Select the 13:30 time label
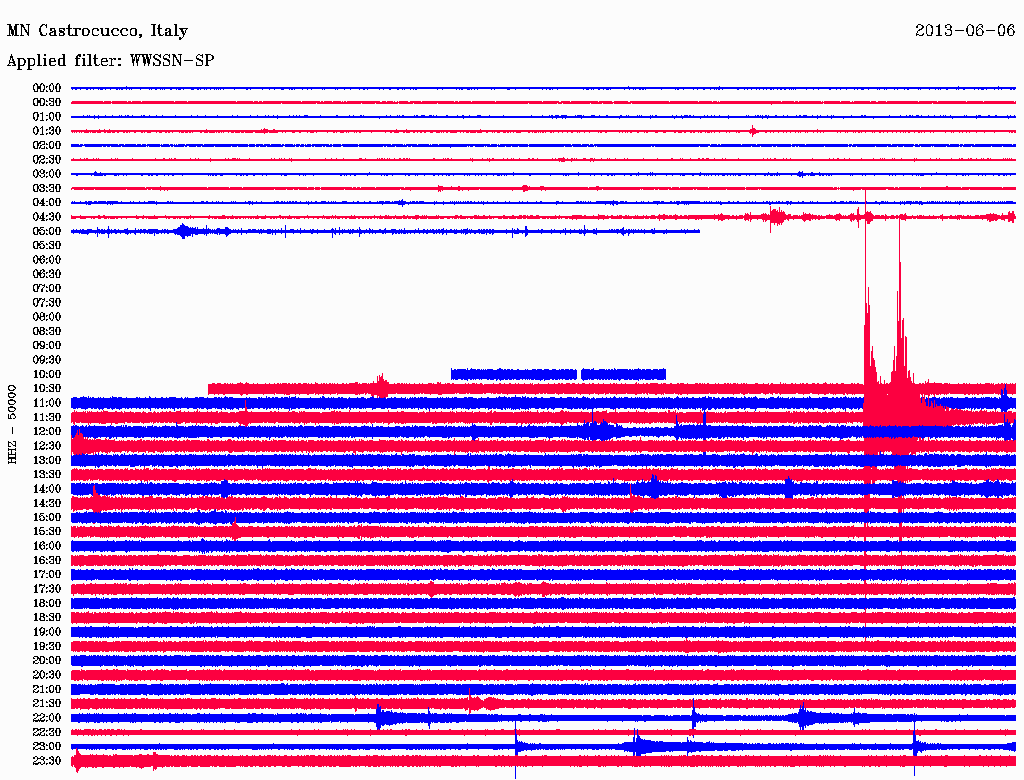Image resolution: width=1024 pixels, height=780 pixels. (x=47, y=474)
